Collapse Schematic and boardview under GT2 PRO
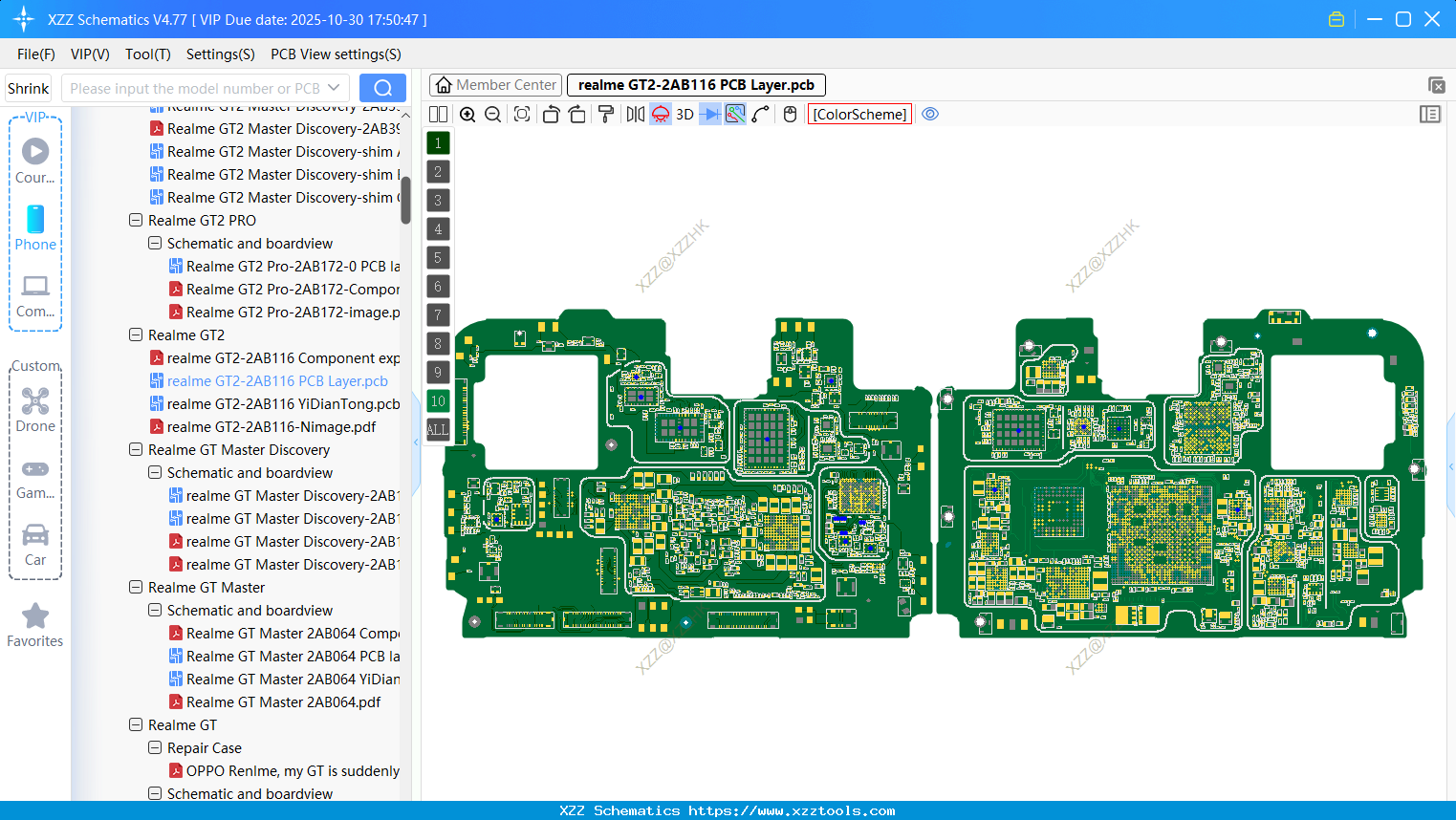 (x=155, y=244)
